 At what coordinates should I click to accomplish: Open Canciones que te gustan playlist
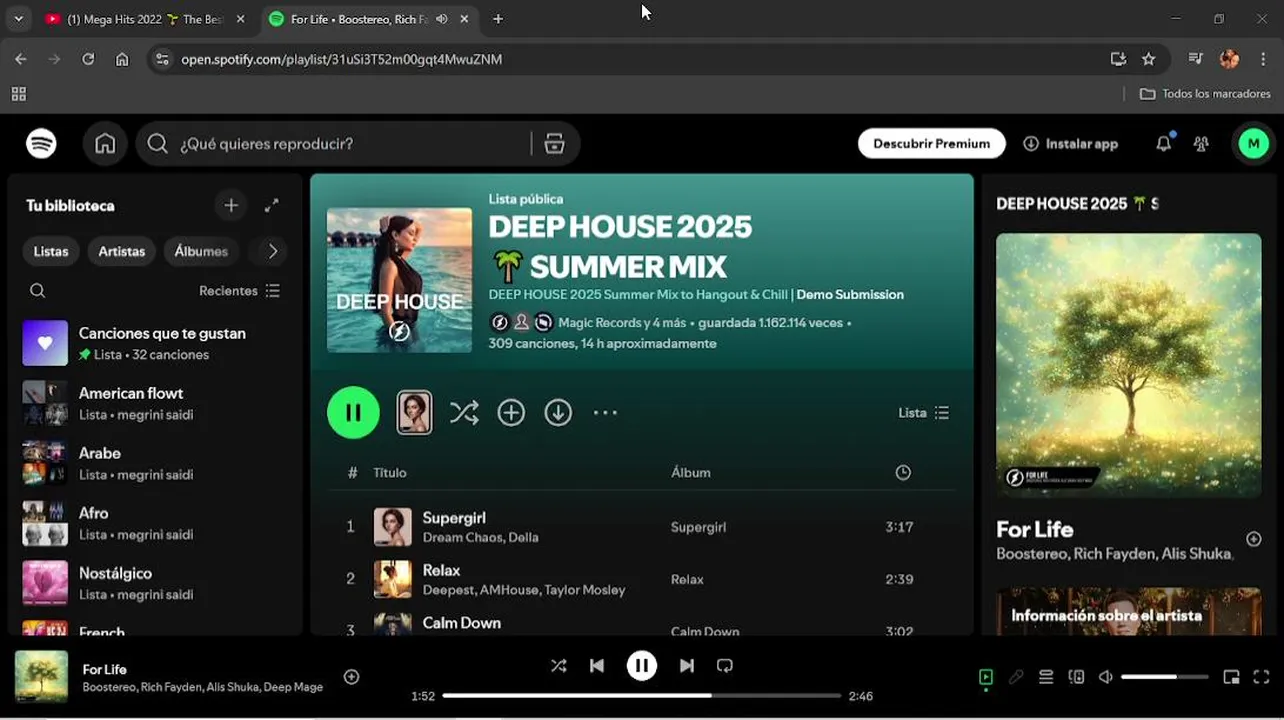point(155,343)
